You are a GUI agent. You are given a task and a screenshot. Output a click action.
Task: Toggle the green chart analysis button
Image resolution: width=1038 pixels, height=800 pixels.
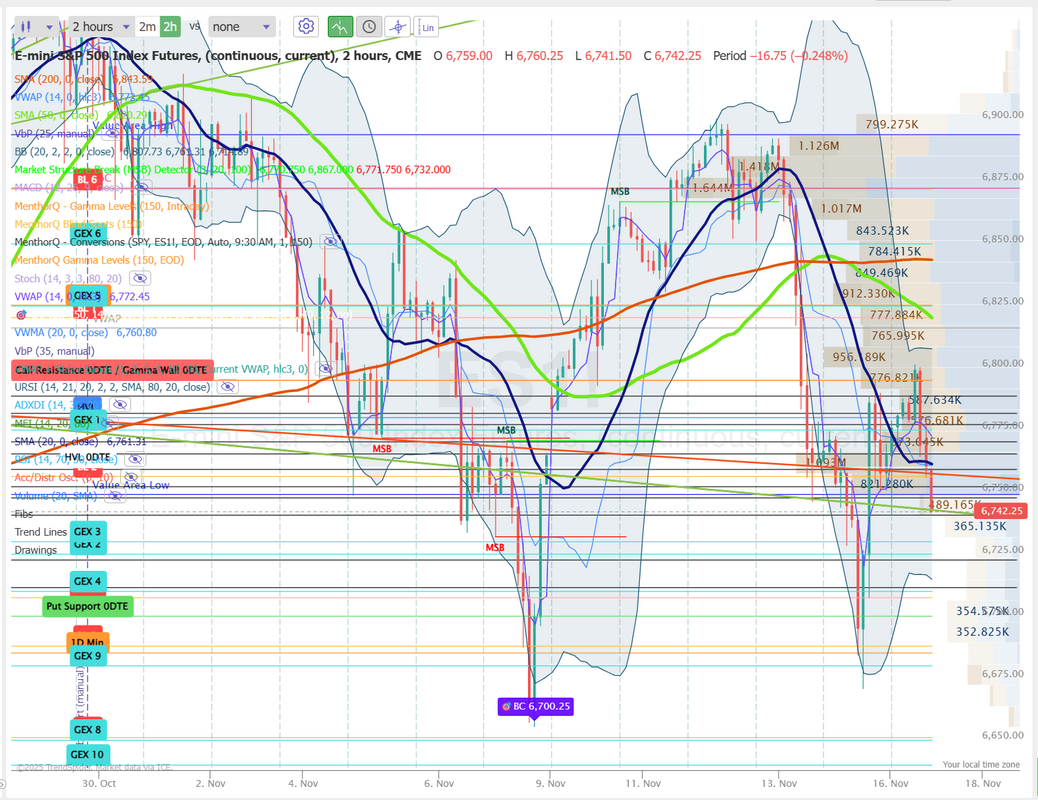click(340, 26)
